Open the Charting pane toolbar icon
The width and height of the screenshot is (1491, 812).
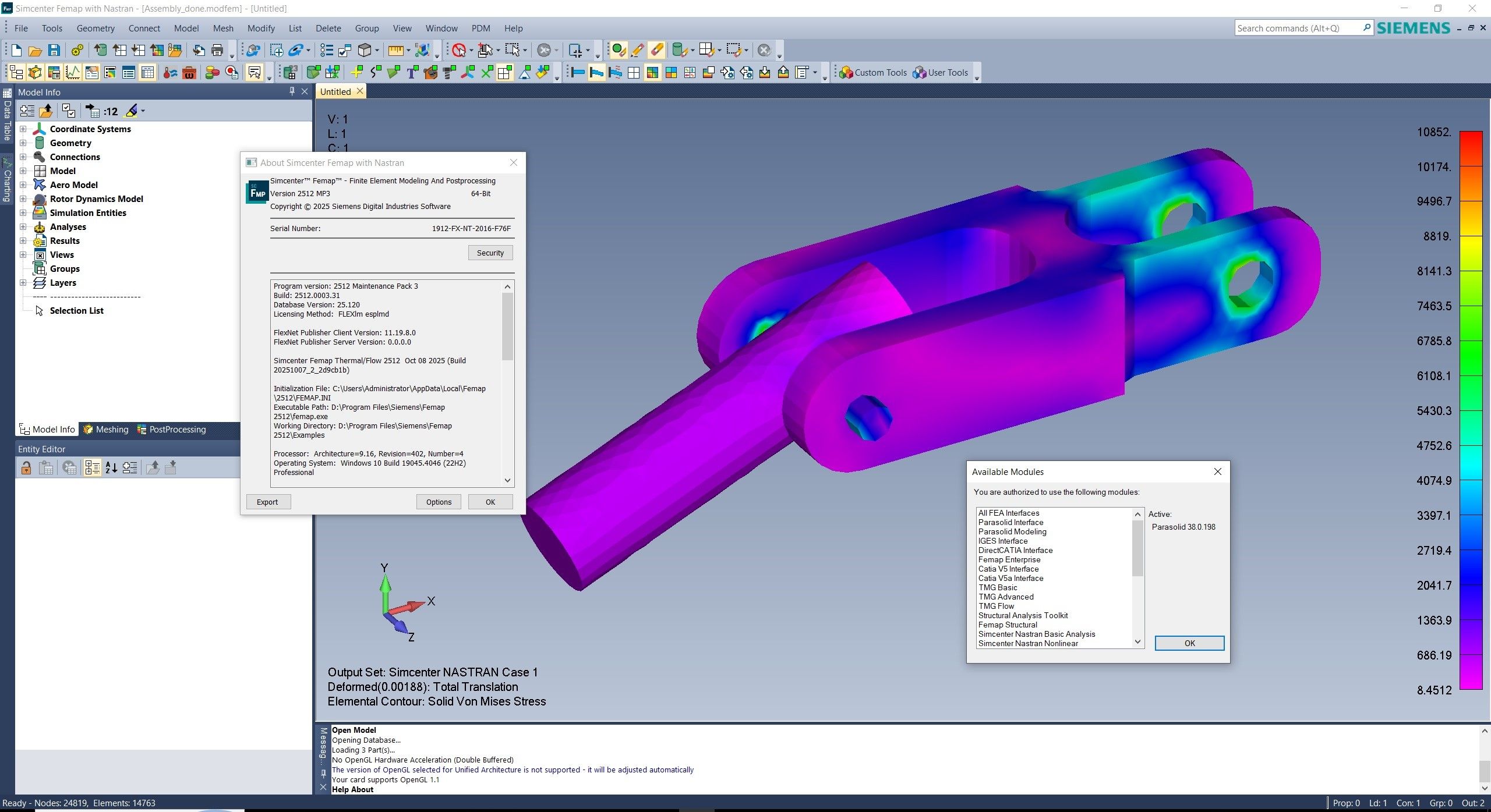[x=73, y=73]
